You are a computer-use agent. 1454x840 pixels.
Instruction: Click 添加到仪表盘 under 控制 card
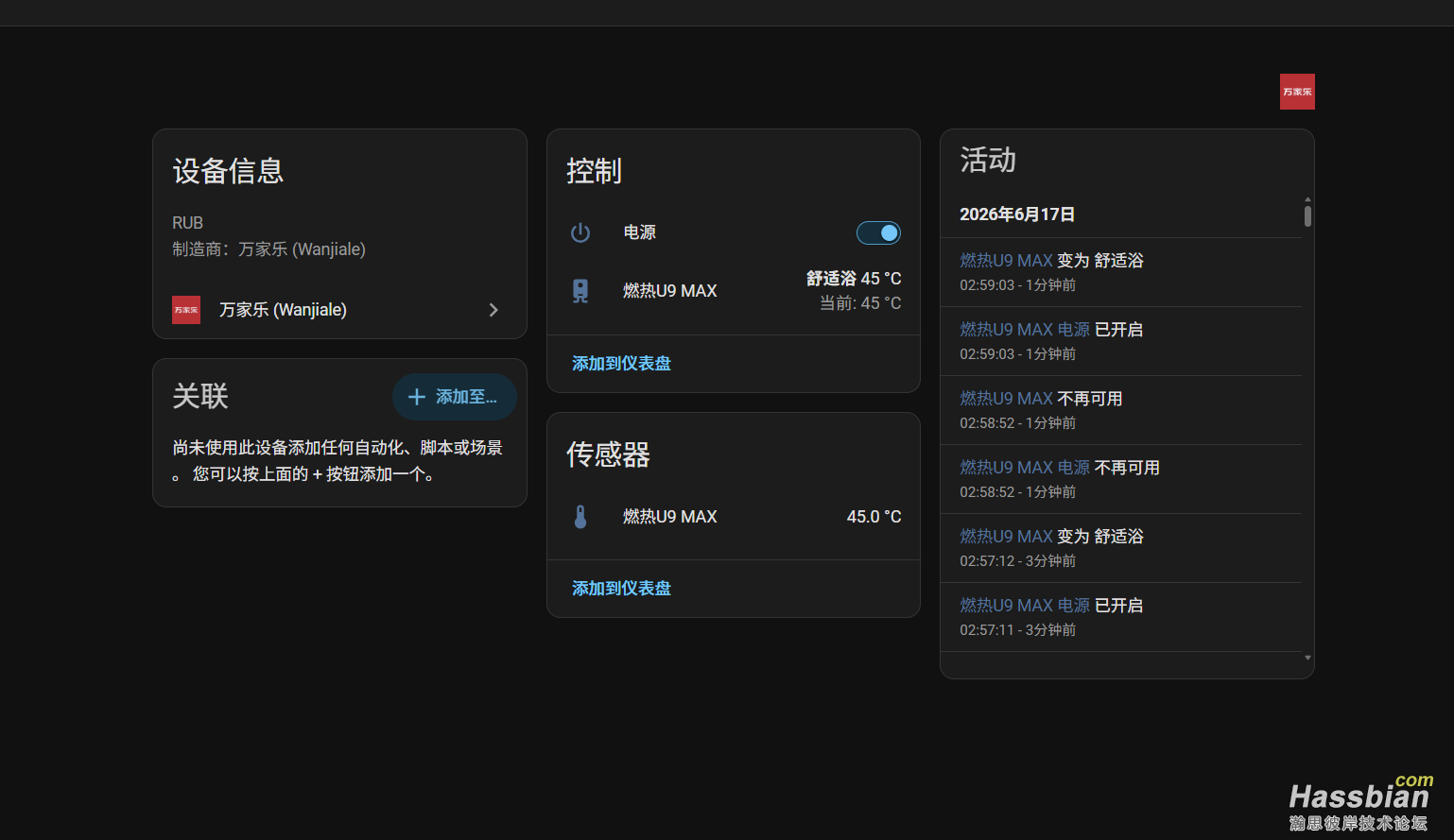621,364
